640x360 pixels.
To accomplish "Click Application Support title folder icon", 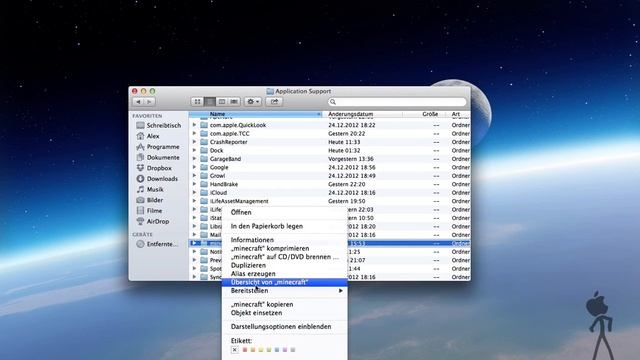I will tap(270, 91).
